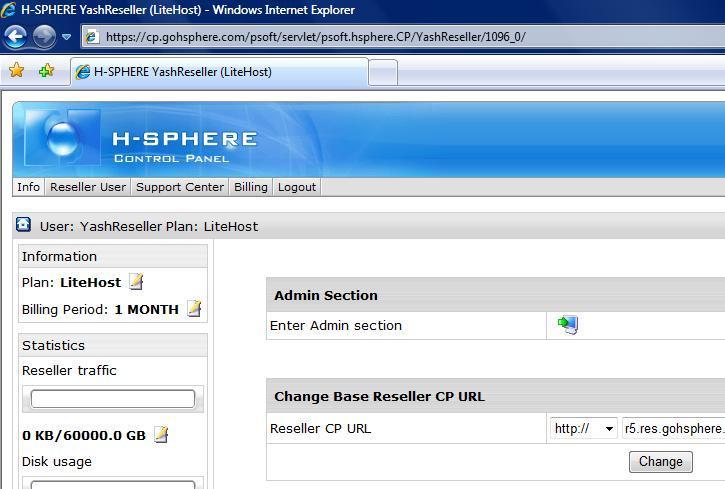725x489 pixels.
Task: Click the edit icon beside traffic quota
Action: coord(161,435)
